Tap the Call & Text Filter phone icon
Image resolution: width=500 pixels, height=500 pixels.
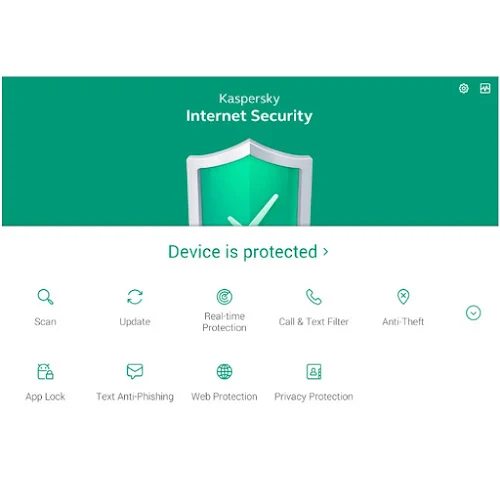coord(314,297)
